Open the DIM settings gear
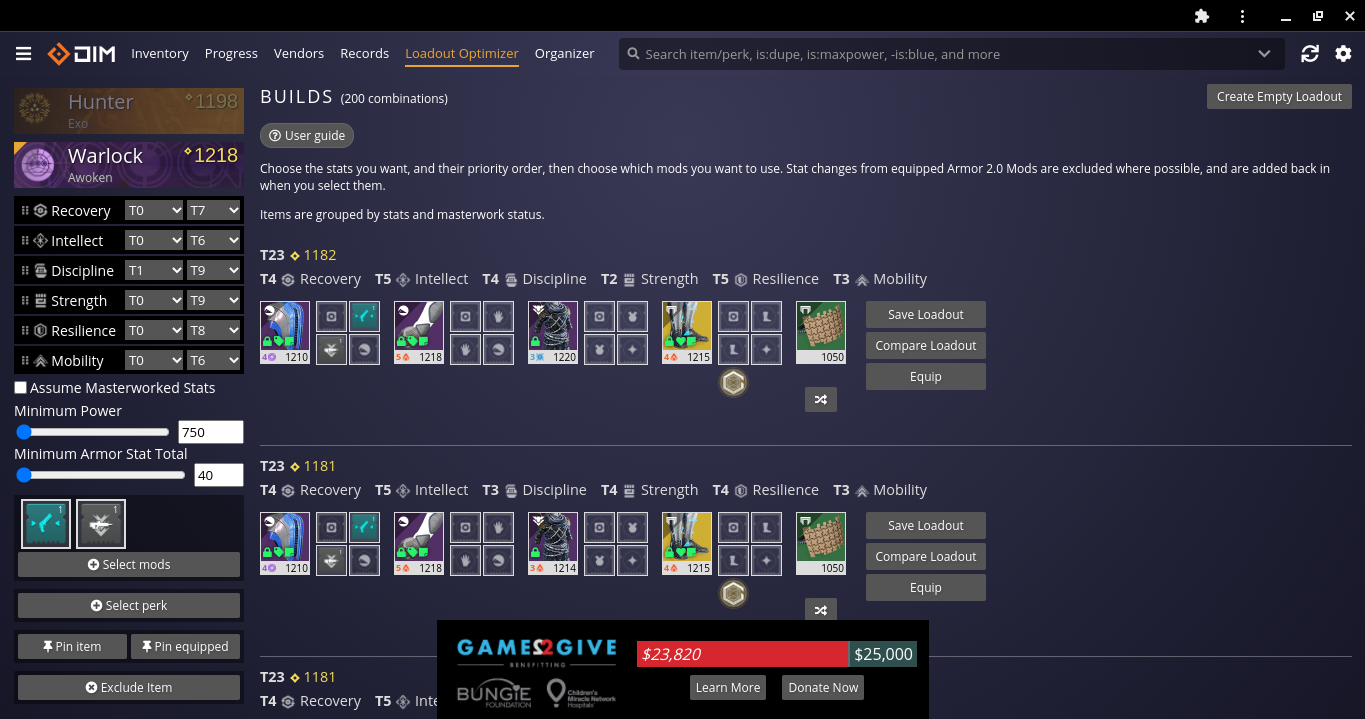 click(x=1343, y=54)
